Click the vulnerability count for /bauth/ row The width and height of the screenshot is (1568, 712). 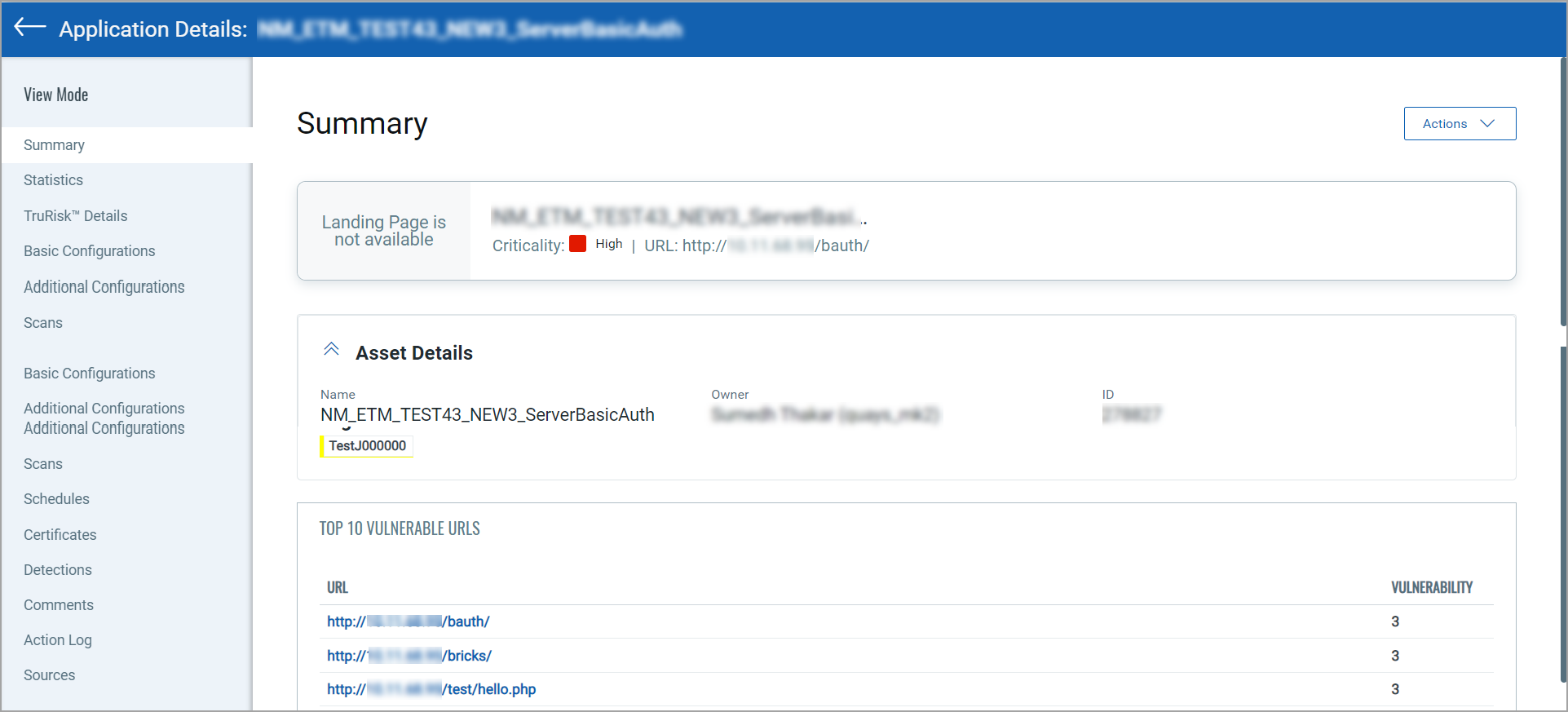click(x=1395, y=621)
